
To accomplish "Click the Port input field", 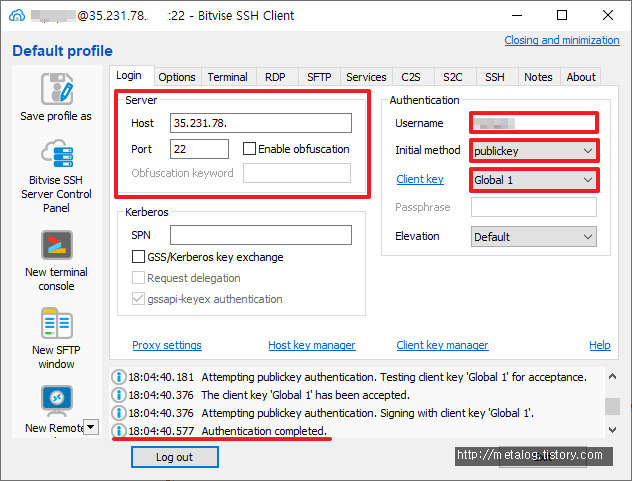I will pos(199,149).
